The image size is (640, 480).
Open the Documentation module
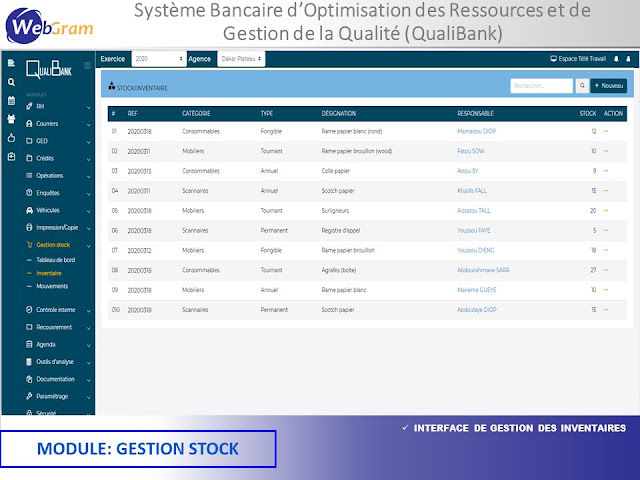click(x=55, y=379)
